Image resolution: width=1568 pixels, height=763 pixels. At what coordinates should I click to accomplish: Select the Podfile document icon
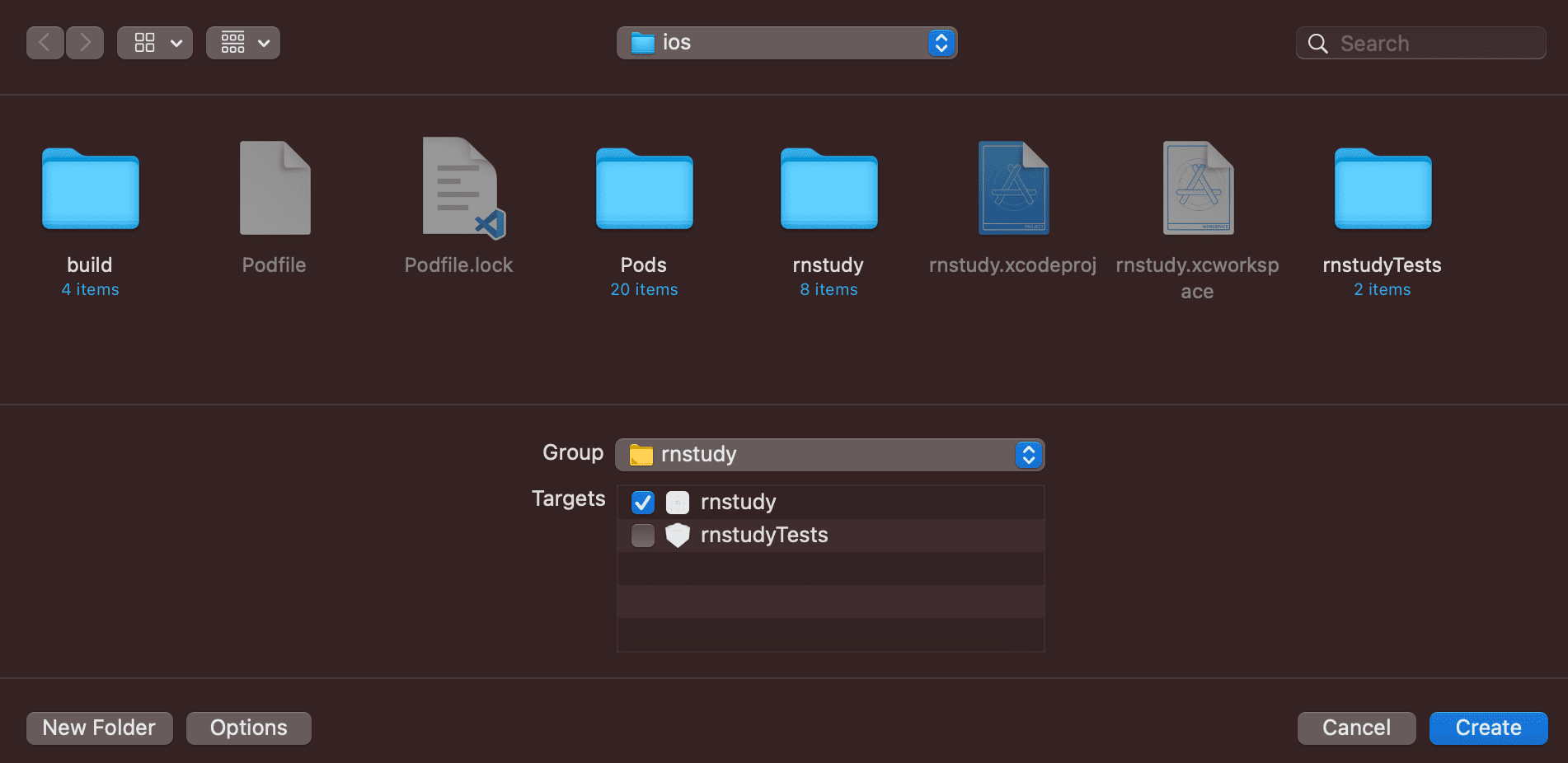275,190
